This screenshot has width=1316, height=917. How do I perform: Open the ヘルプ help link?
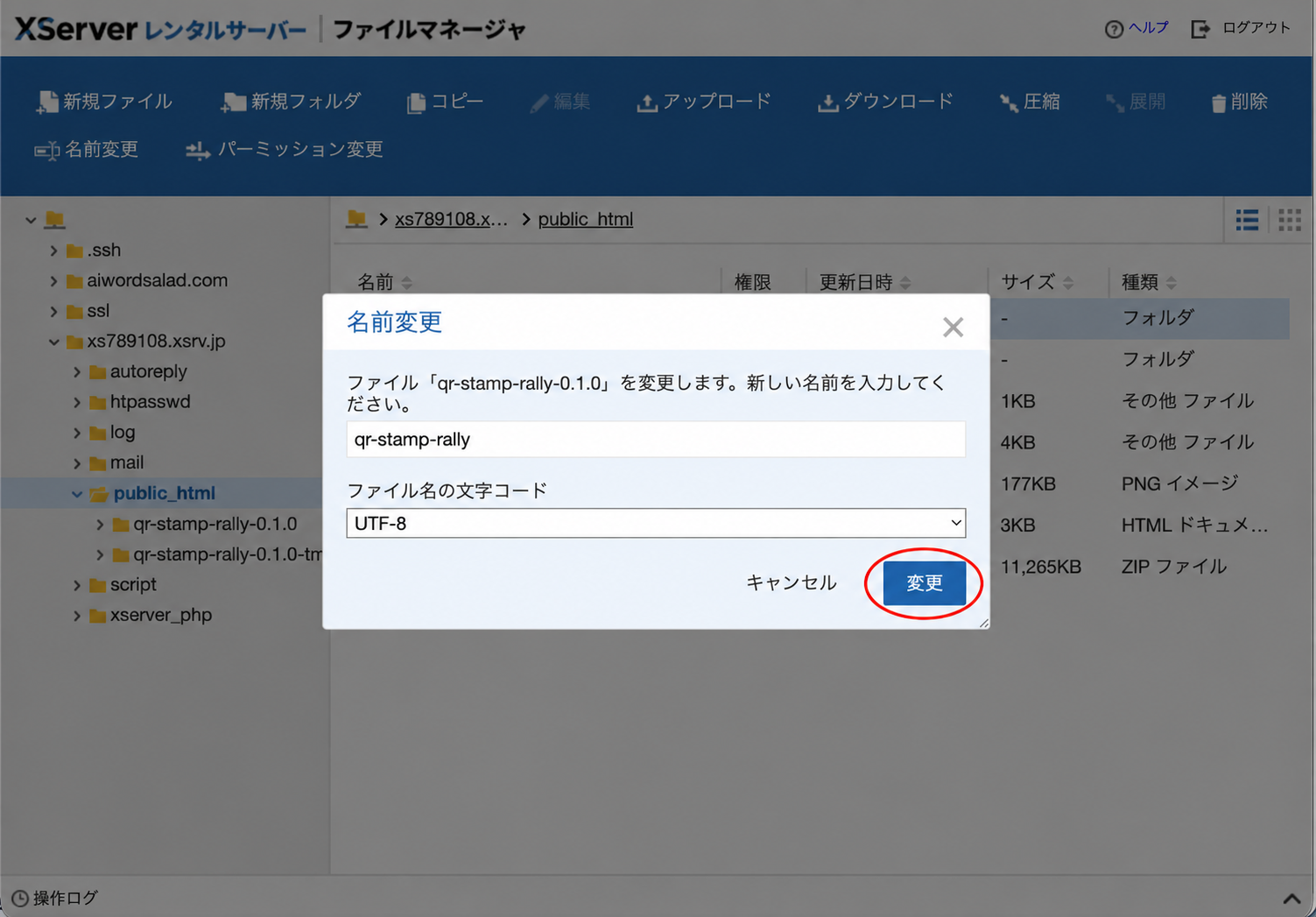point(1137,28)
